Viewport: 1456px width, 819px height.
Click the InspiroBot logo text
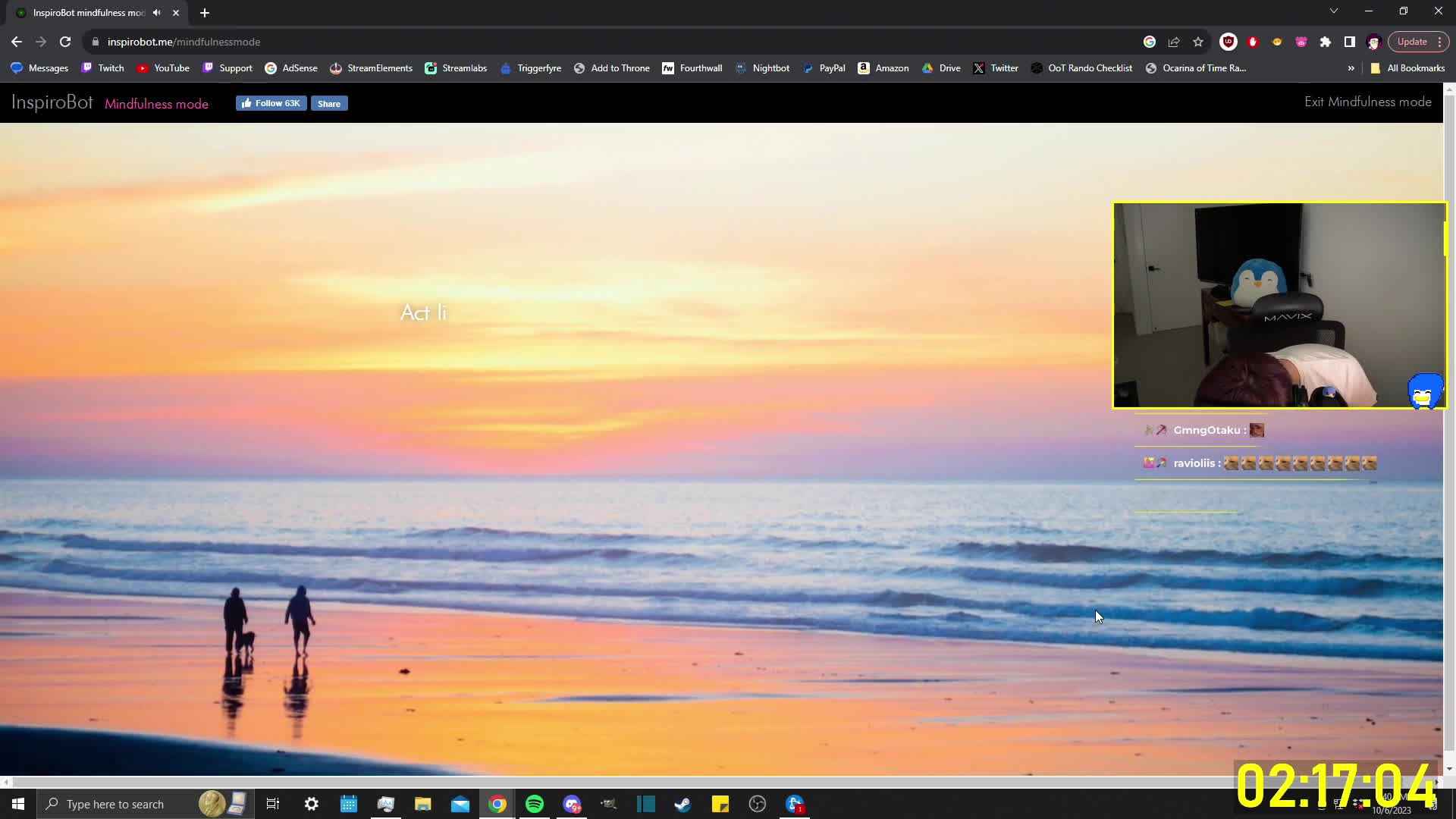(x=52, y=102)
